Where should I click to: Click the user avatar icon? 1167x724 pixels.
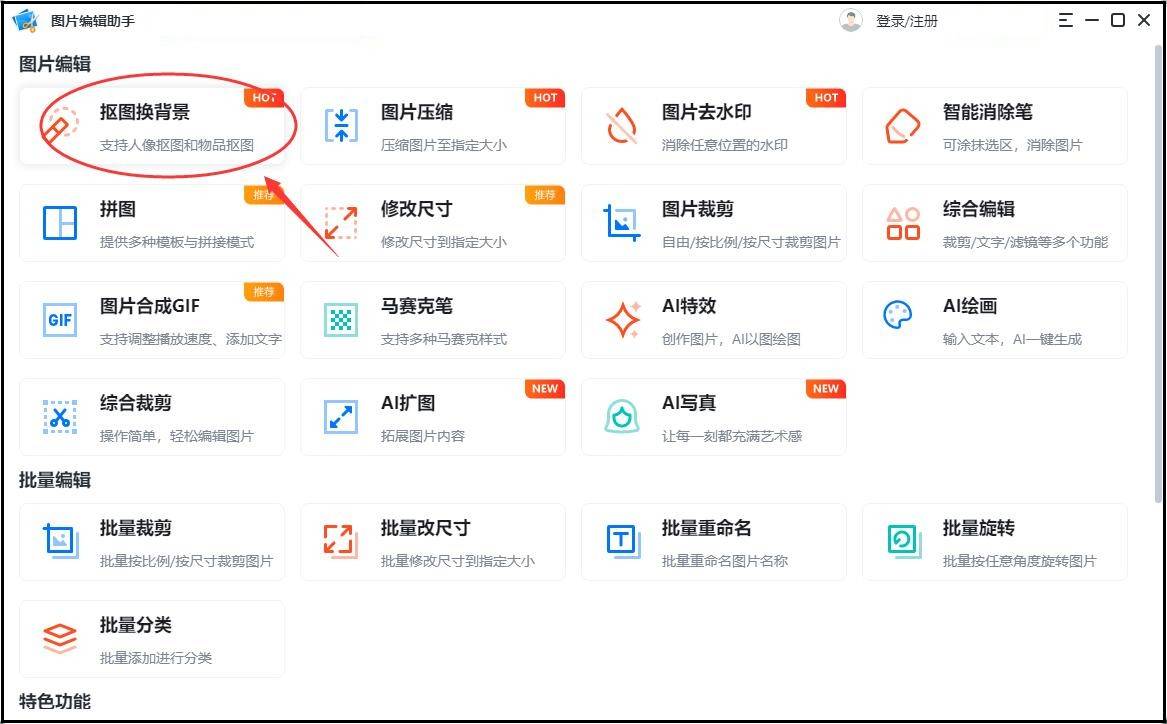pos(851,20)
